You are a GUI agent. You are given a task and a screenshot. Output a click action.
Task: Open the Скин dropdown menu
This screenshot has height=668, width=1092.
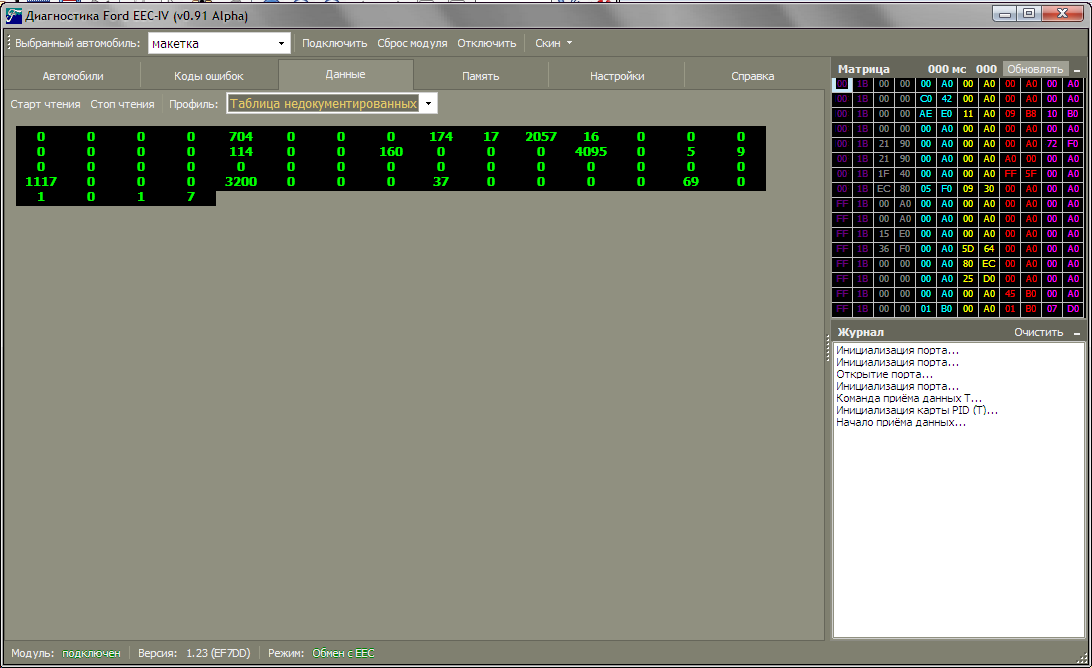pos(553,43)
